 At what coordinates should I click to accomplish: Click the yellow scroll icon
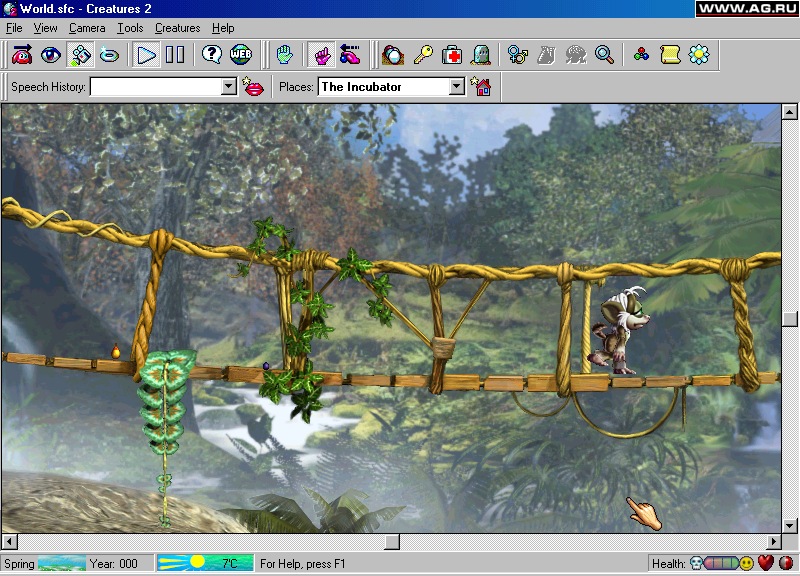[x=669, y=54]
